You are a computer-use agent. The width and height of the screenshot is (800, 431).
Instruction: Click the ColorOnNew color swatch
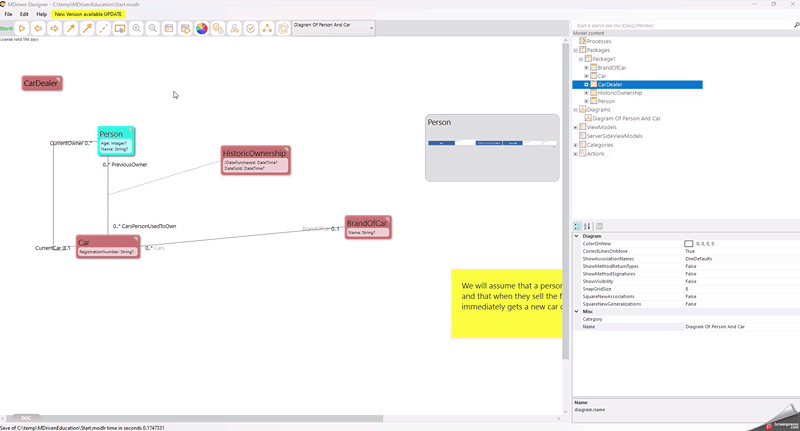click(689, 244)
